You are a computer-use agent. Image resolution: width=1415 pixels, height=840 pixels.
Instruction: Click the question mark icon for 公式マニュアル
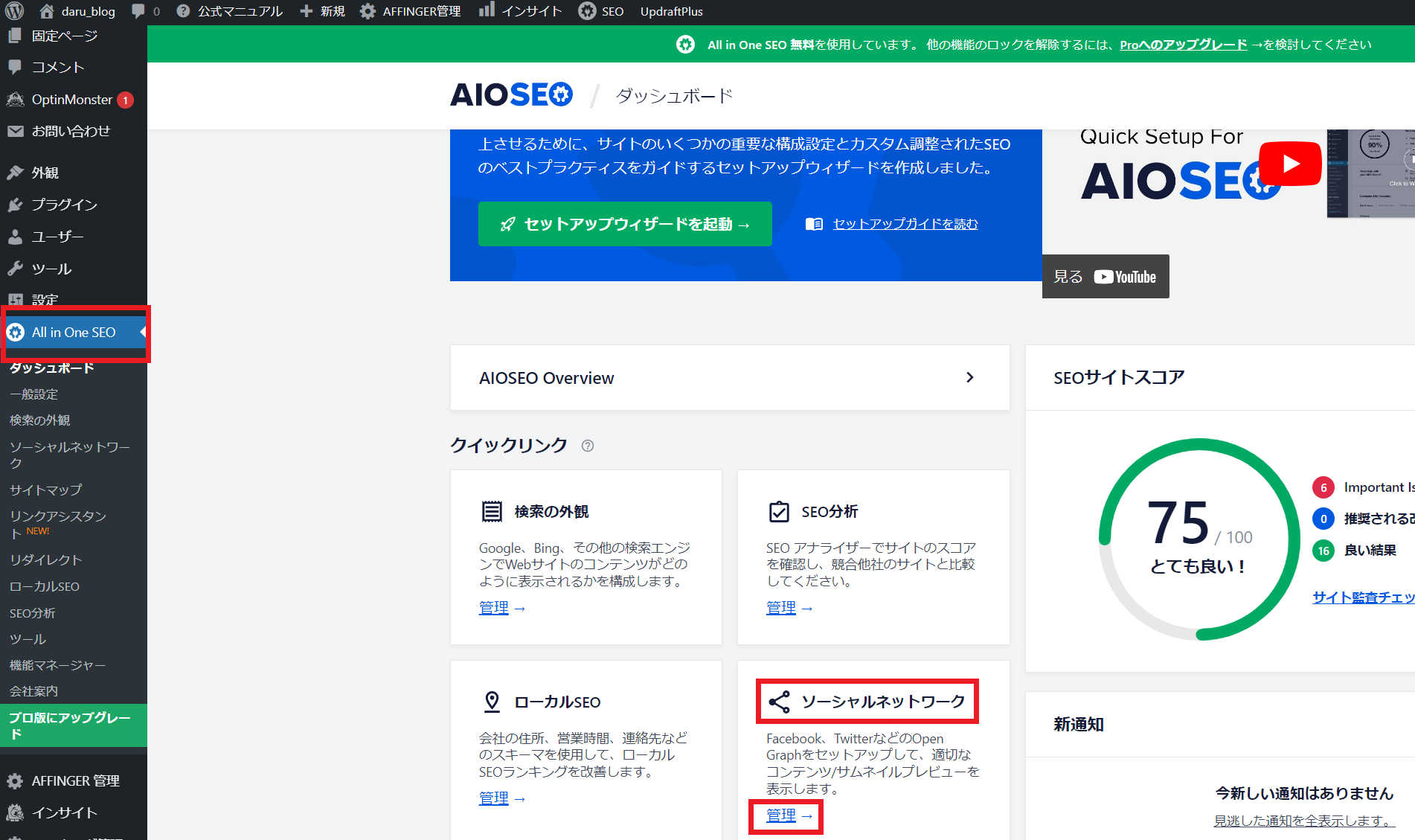pos(183,11)
